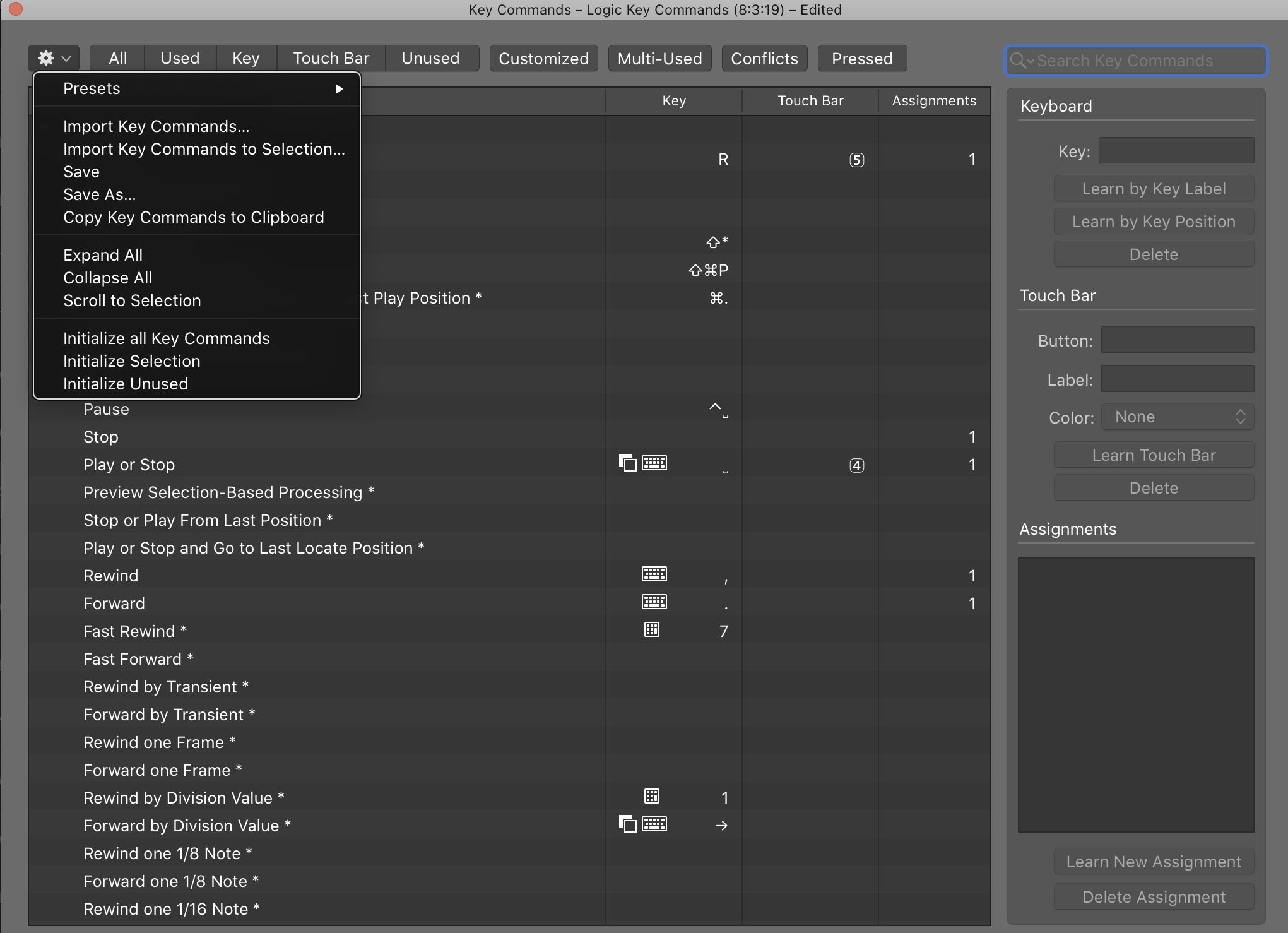Click the keyboard icon beside Forward
The width and height of the screenshot is (1288, 933).
(654, 602)
